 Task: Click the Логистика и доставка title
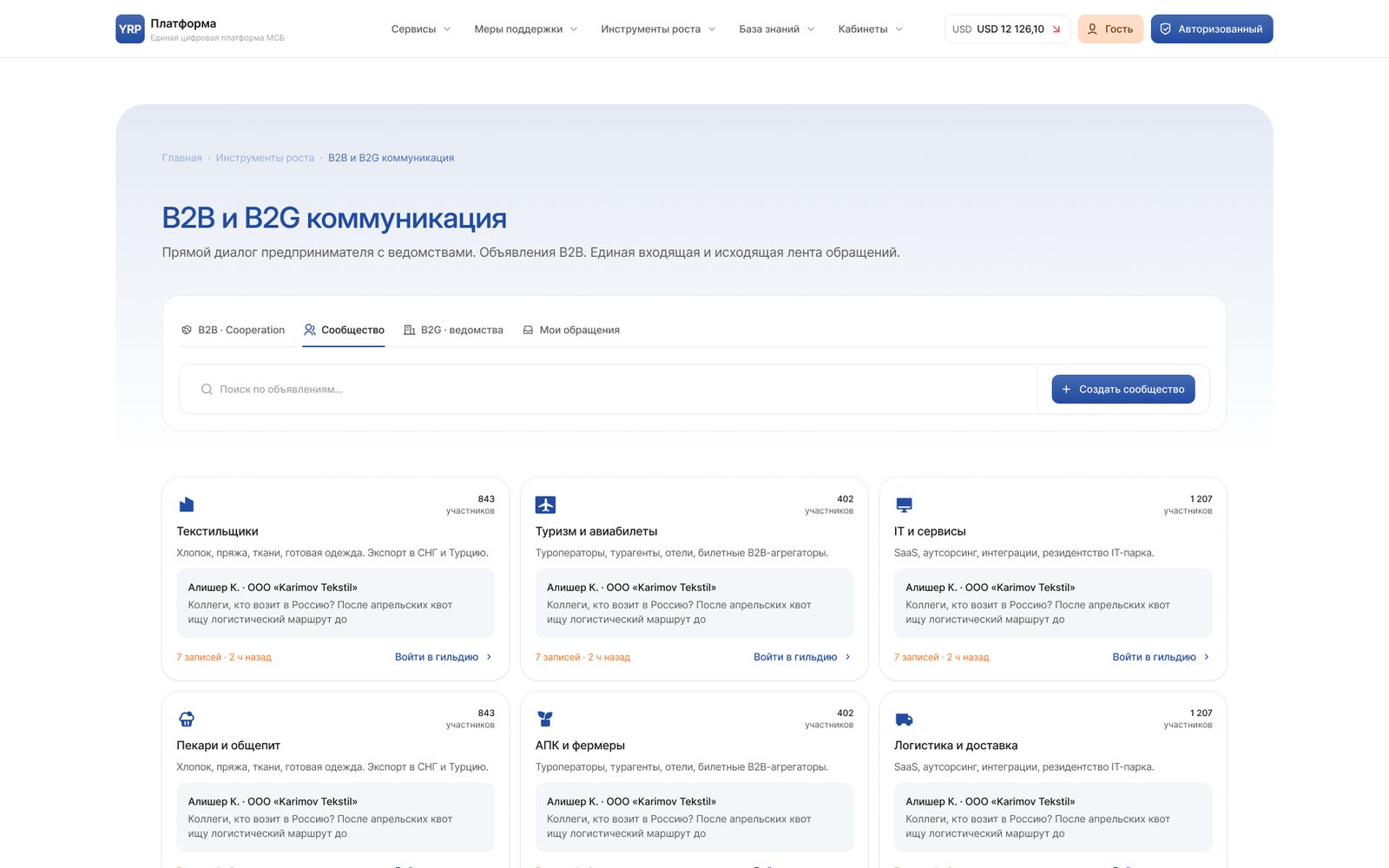pyautogui.click(x=956, y=746)
